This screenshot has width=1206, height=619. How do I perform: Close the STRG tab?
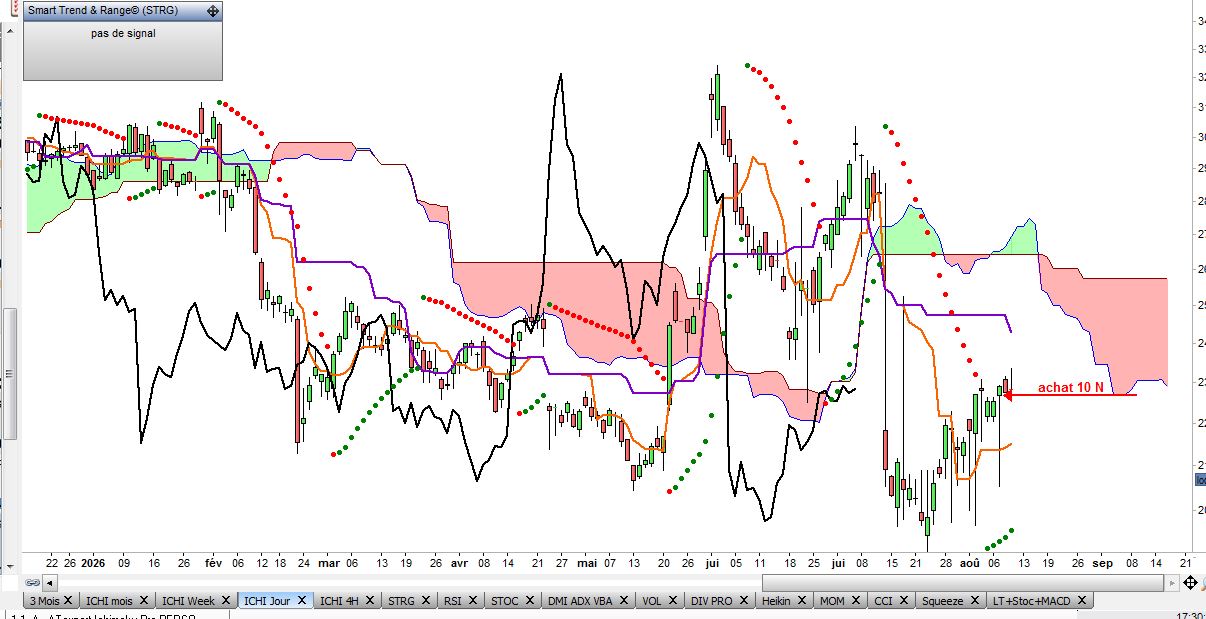[426, 600]
